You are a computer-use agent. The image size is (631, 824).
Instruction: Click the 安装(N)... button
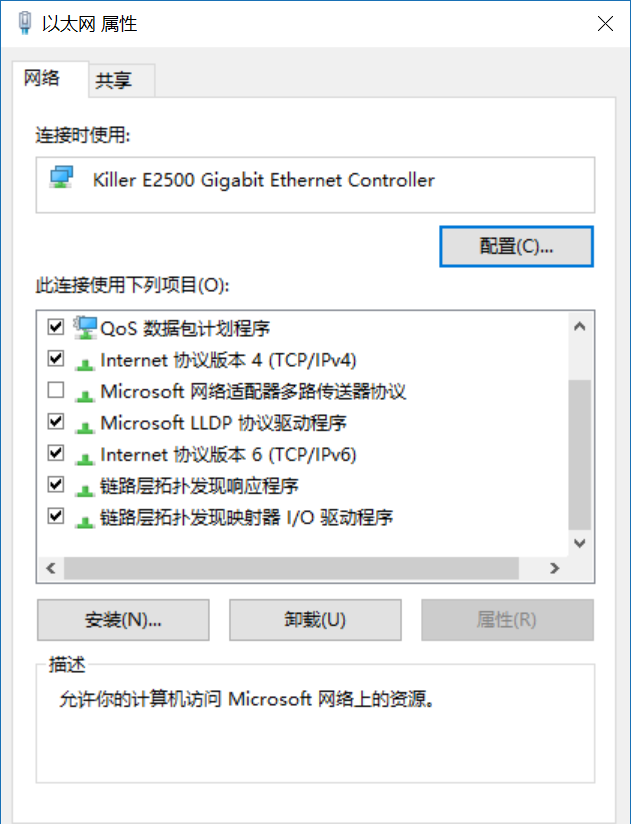[x=122, y=620]
